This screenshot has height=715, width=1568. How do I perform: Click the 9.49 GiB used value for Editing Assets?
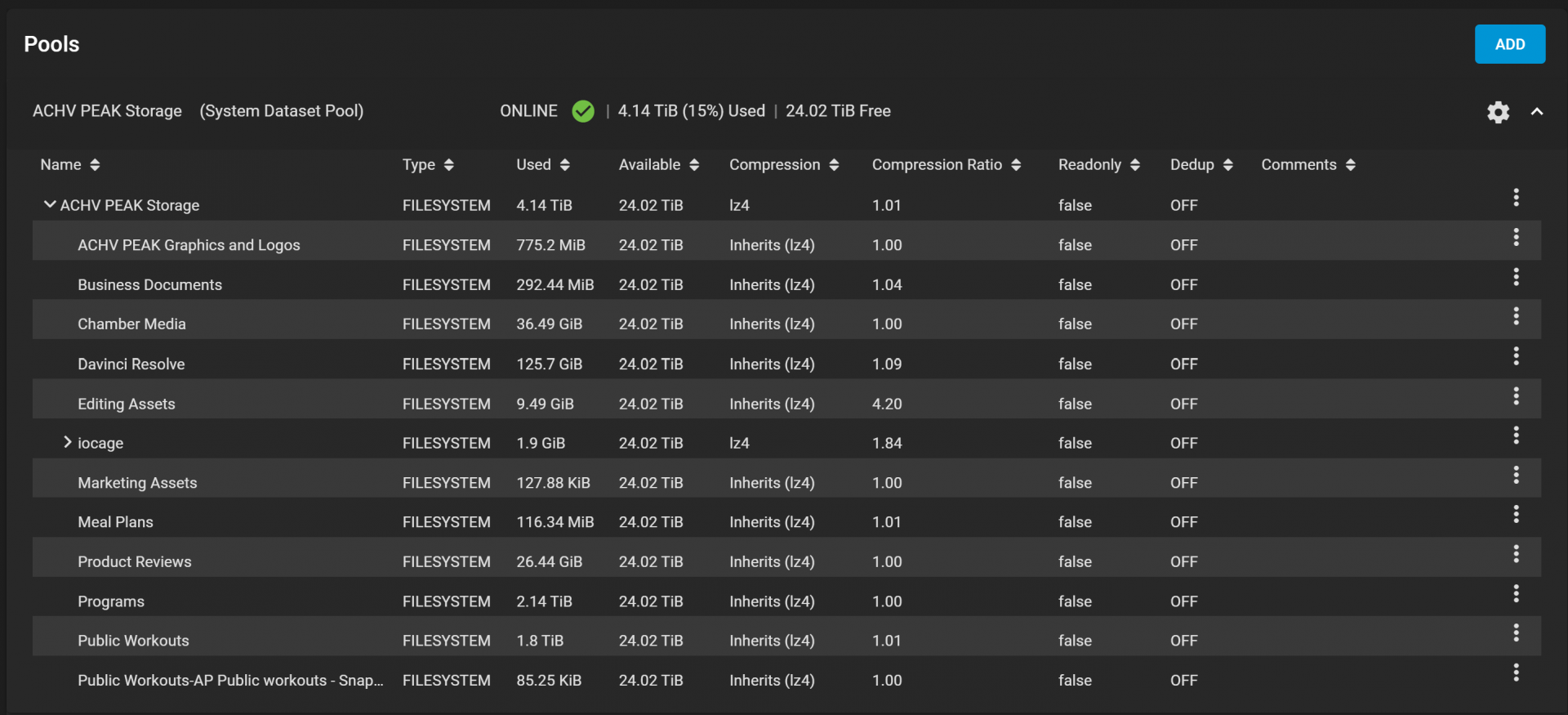tap(545, 404)
